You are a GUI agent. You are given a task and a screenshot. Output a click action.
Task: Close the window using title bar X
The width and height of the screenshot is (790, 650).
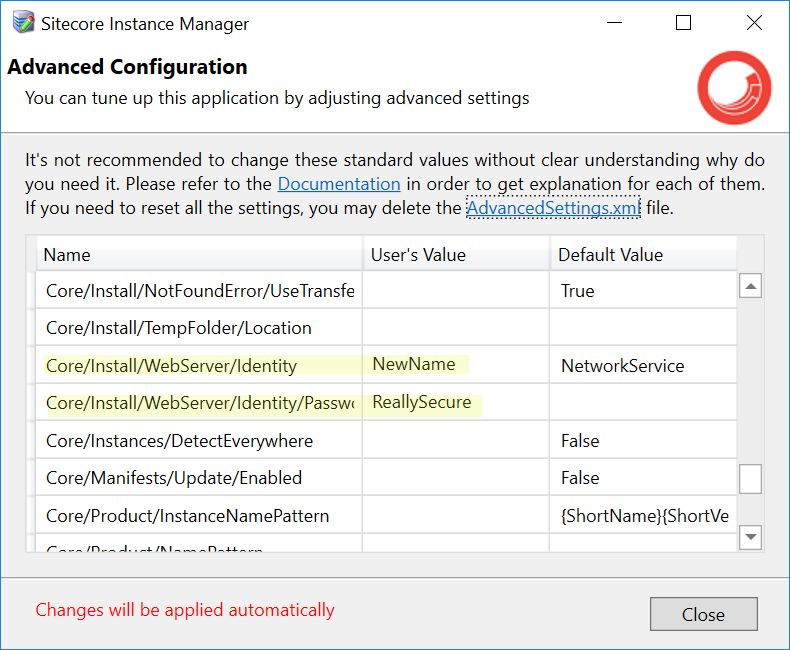point(754,23)
